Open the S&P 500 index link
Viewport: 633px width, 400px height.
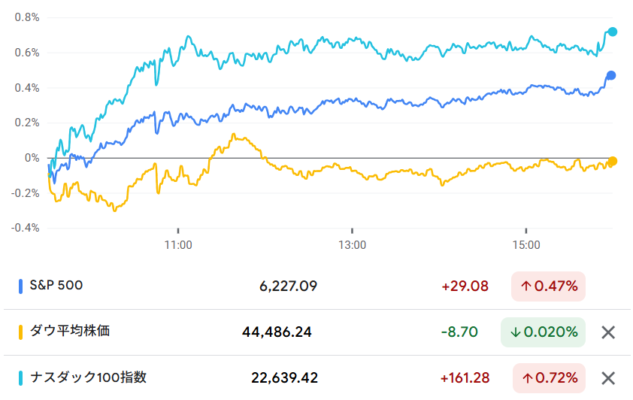tap(56, 285)
